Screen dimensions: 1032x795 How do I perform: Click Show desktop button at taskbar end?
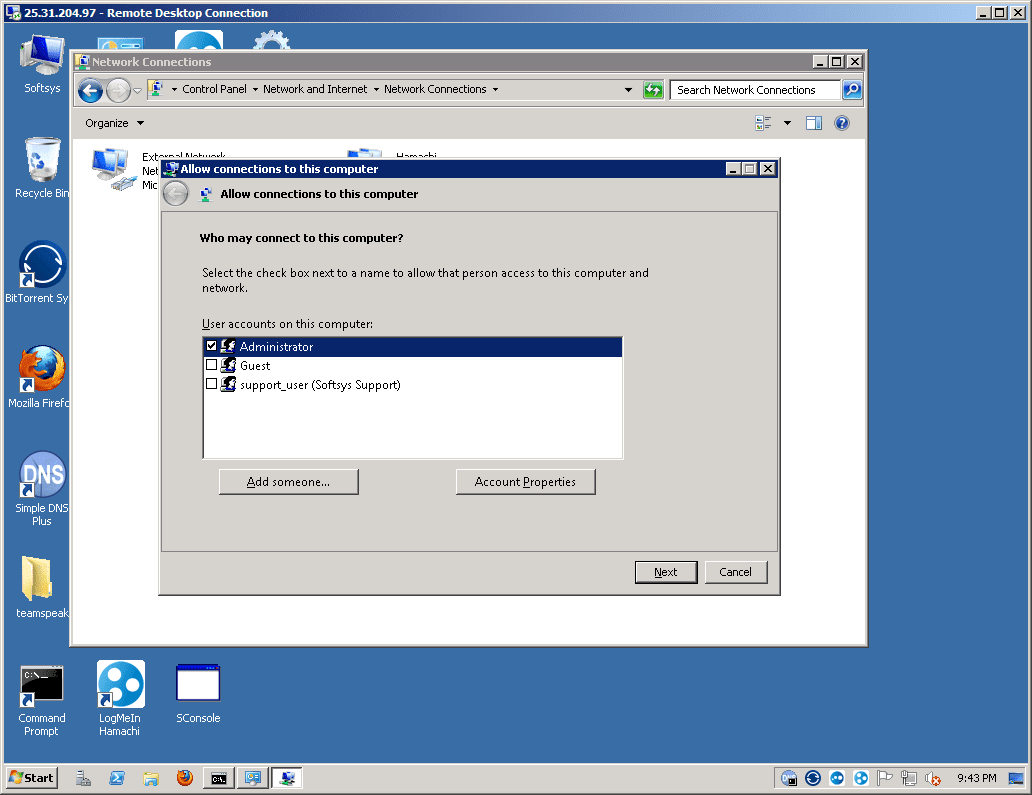coord(1016,778)
